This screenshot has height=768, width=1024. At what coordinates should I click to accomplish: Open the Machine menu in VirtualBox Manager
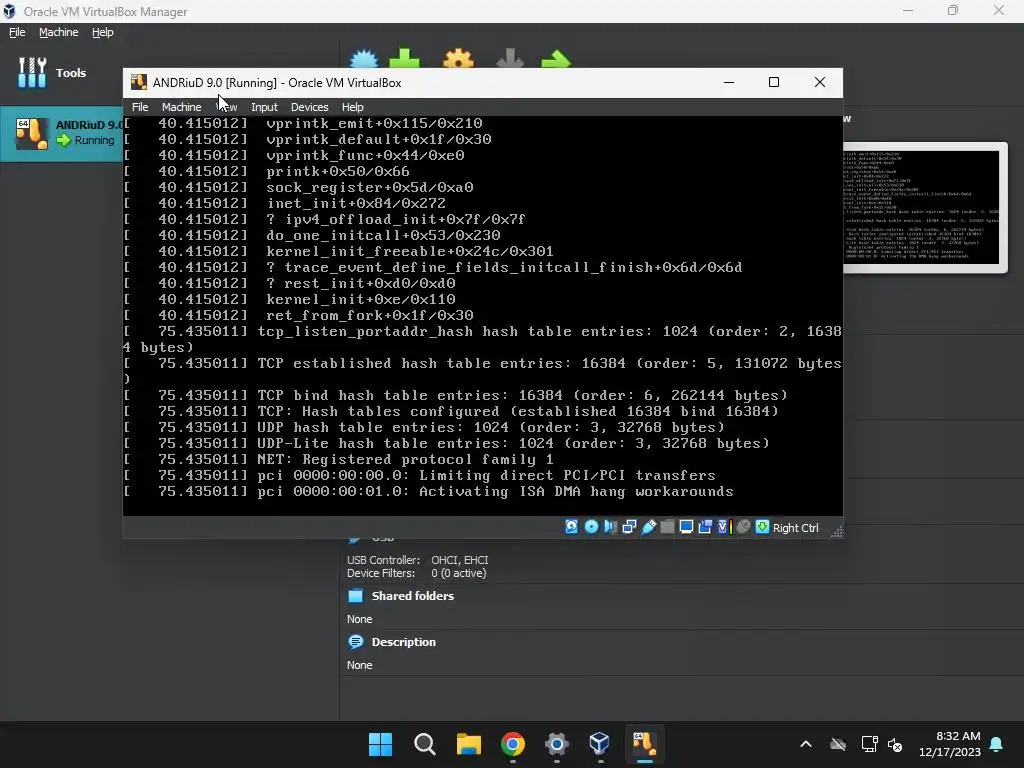coord(59,32)
